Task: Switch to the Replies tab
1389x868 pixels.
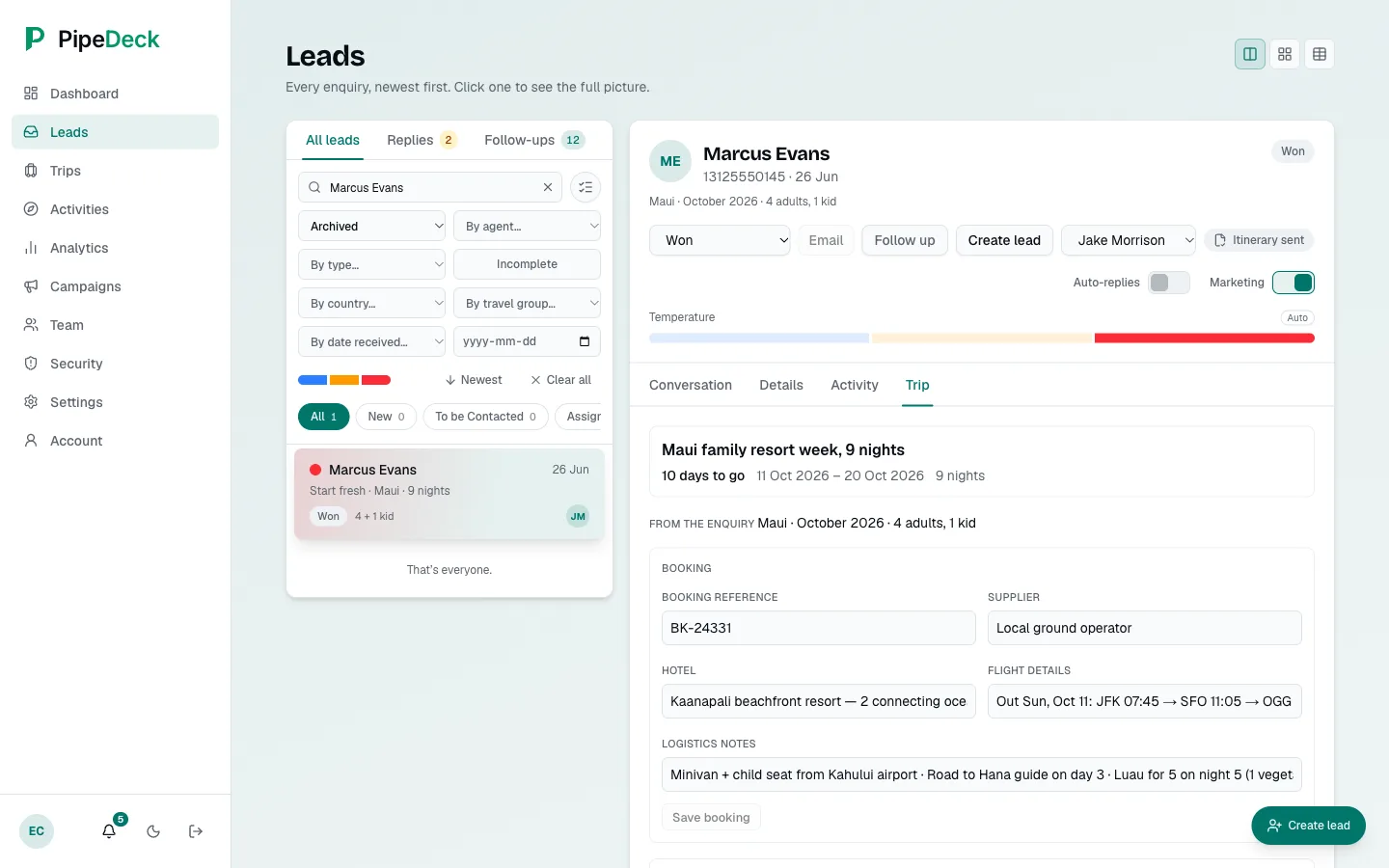Action: click(422, 140)
